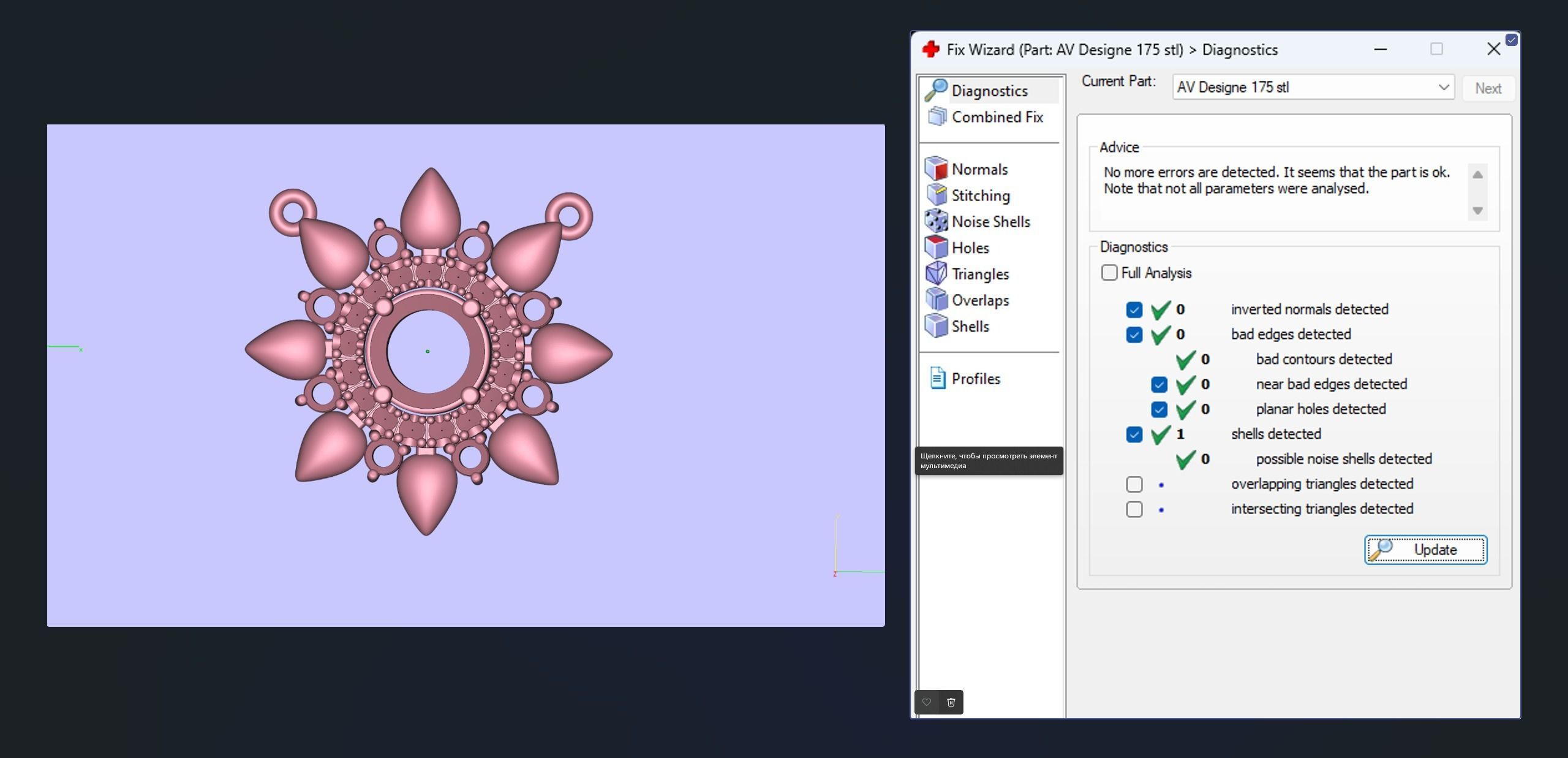Open the Profiles page icon
Screen dimensions: 1568x758
point(937,378)
